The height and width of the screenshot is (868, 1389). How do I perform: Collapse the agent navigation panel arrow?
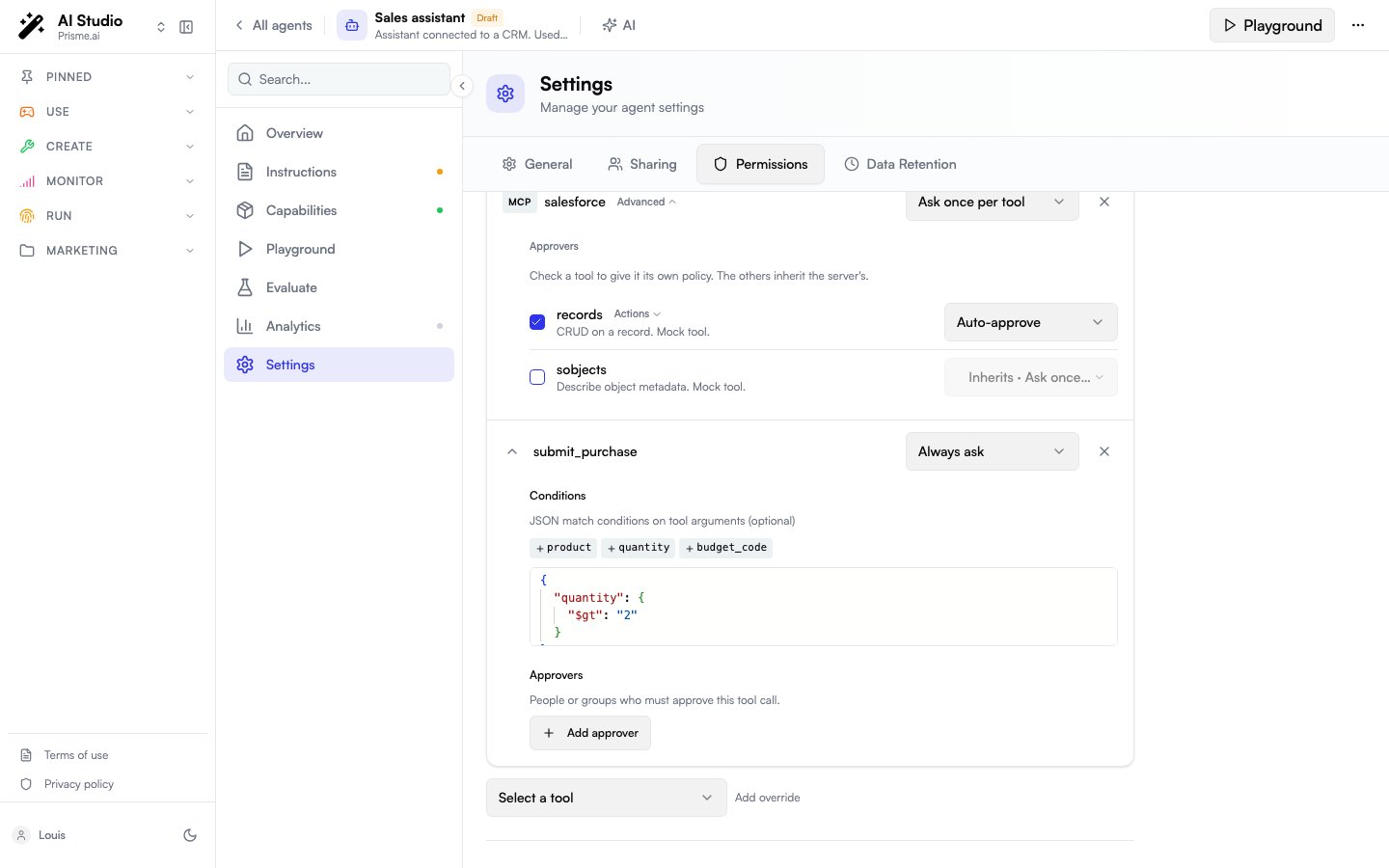pos(462,86)
